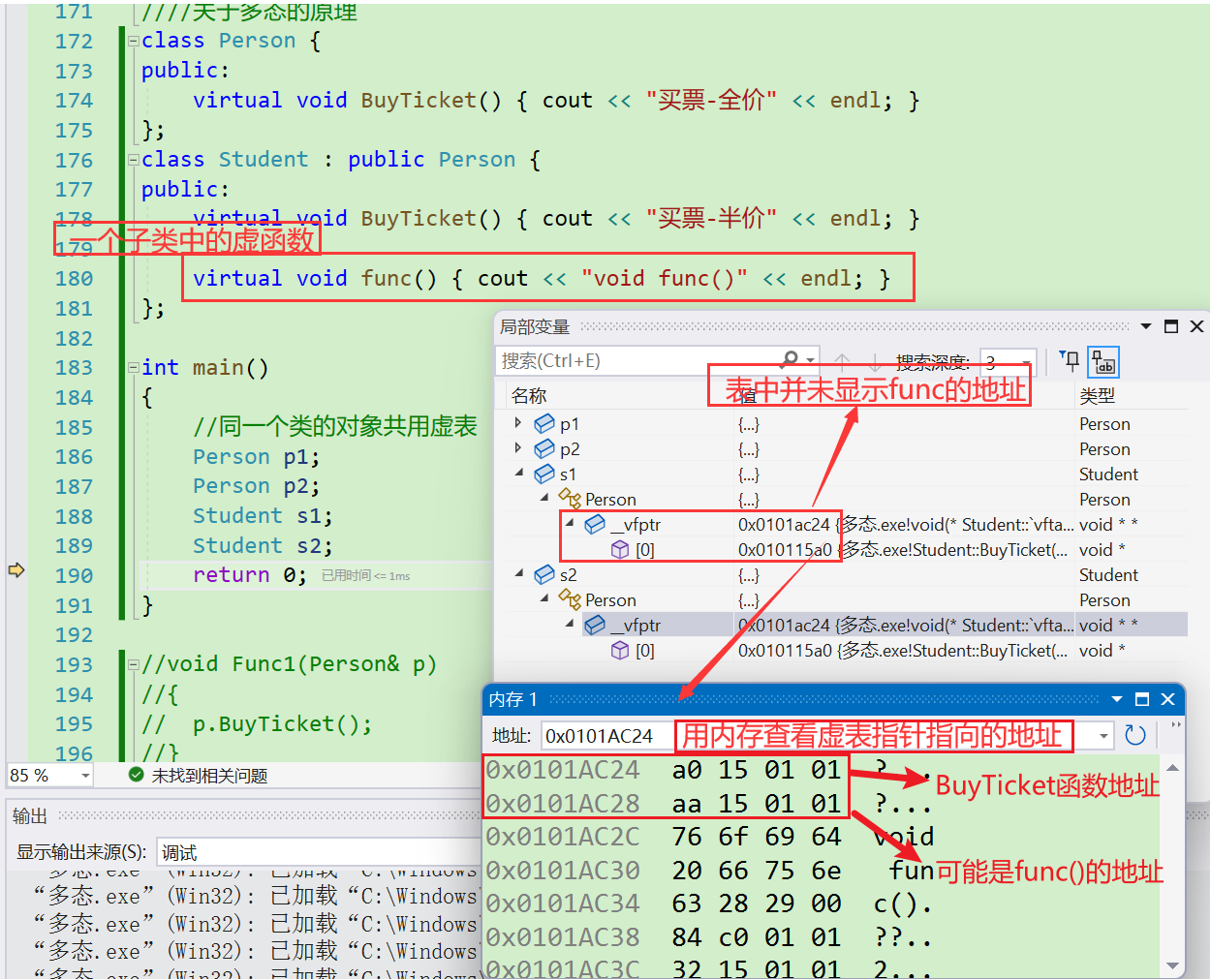
Task: Close the Locals panel
Action: (x=1196, y=326)
